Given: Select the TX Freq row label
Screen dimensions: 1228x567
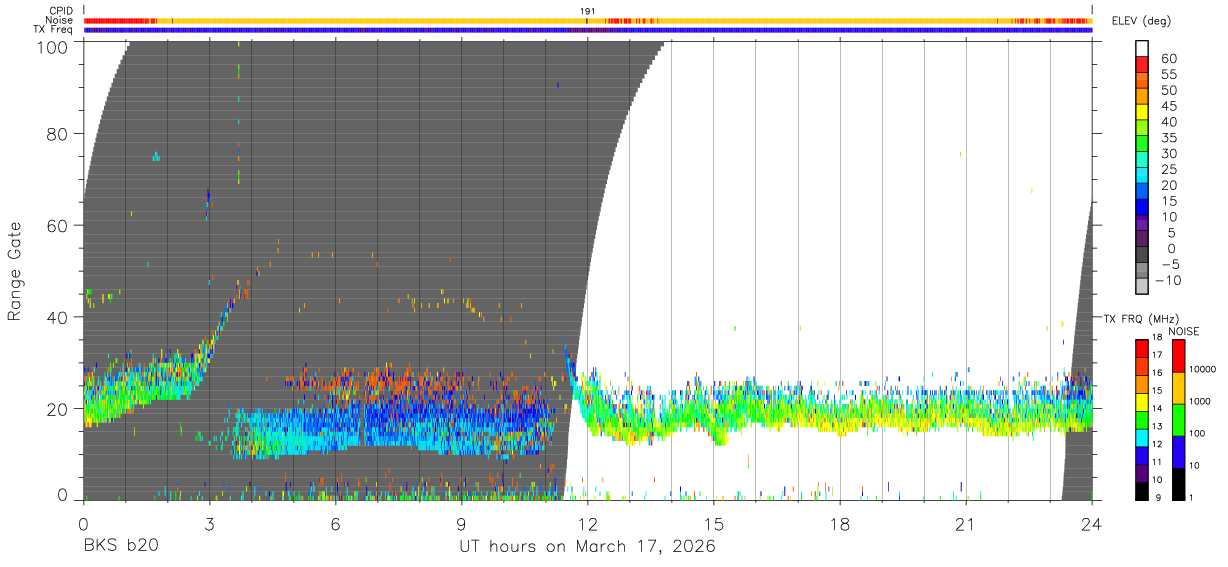Looking at the screenshot, I should [53, 29].
